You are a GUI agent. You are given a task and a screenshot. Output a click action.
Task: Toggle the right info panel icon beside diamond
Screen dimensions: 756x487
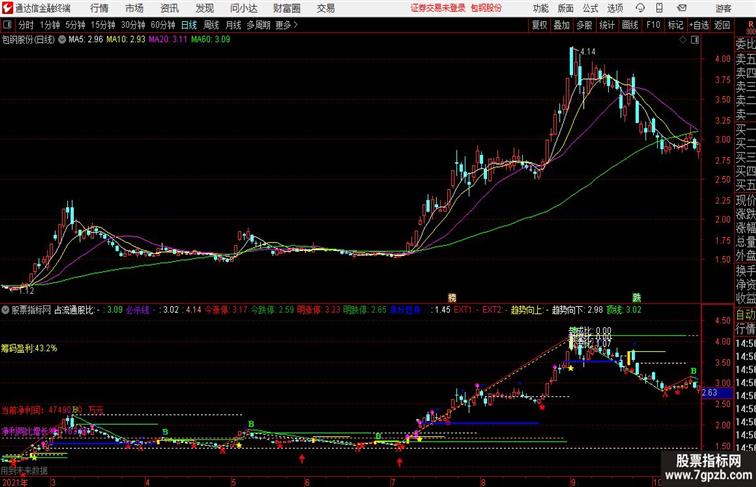tap(695, 40)
